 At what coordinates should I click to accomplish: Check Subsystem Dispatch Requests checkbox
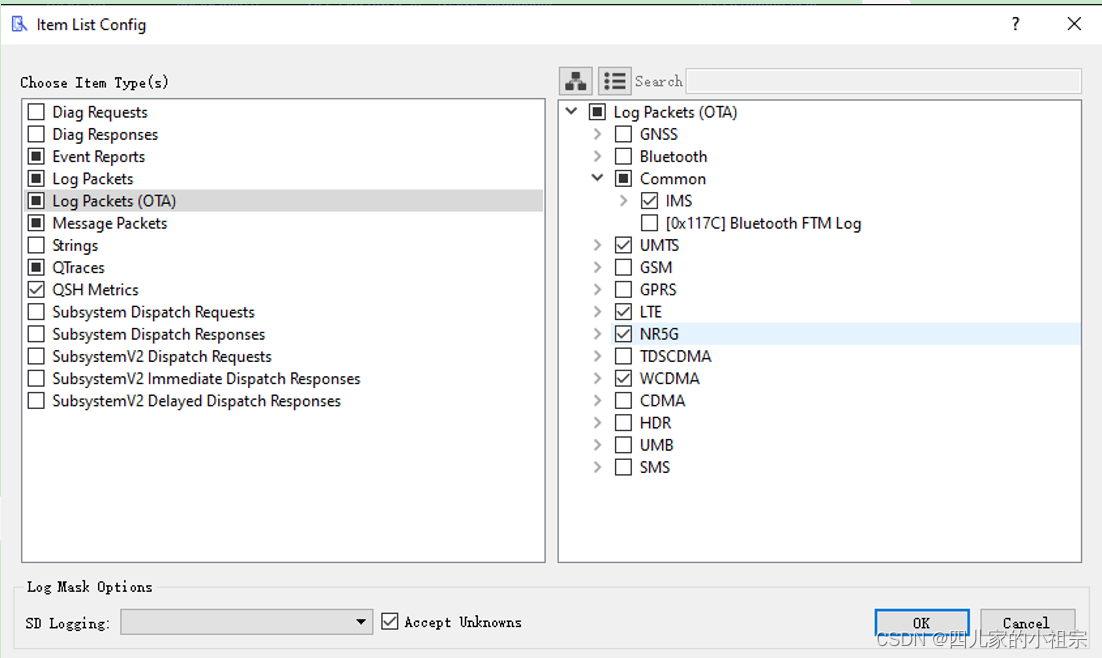point(37,311)
